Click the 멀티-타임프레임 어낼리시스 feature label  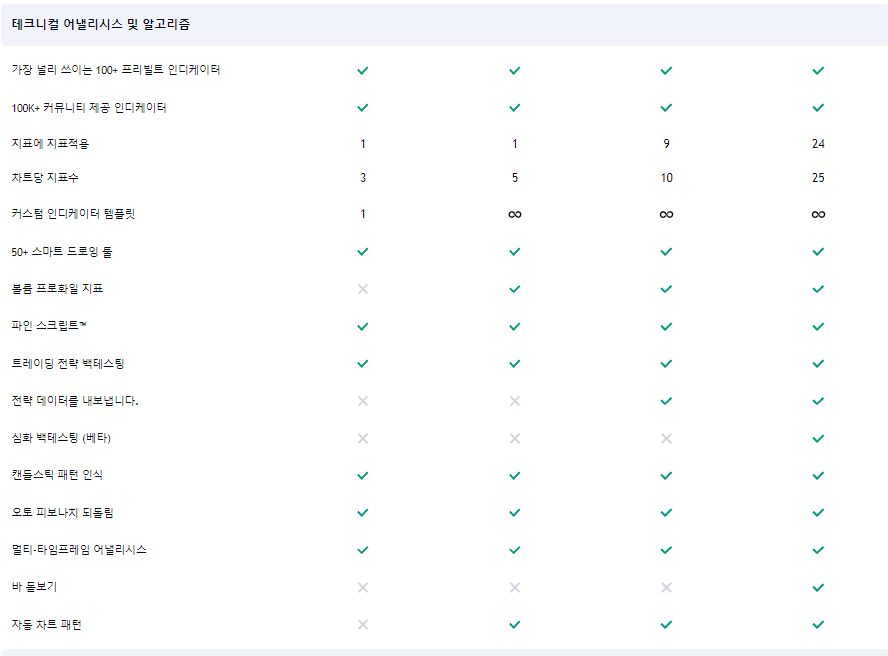click(79, 550)
